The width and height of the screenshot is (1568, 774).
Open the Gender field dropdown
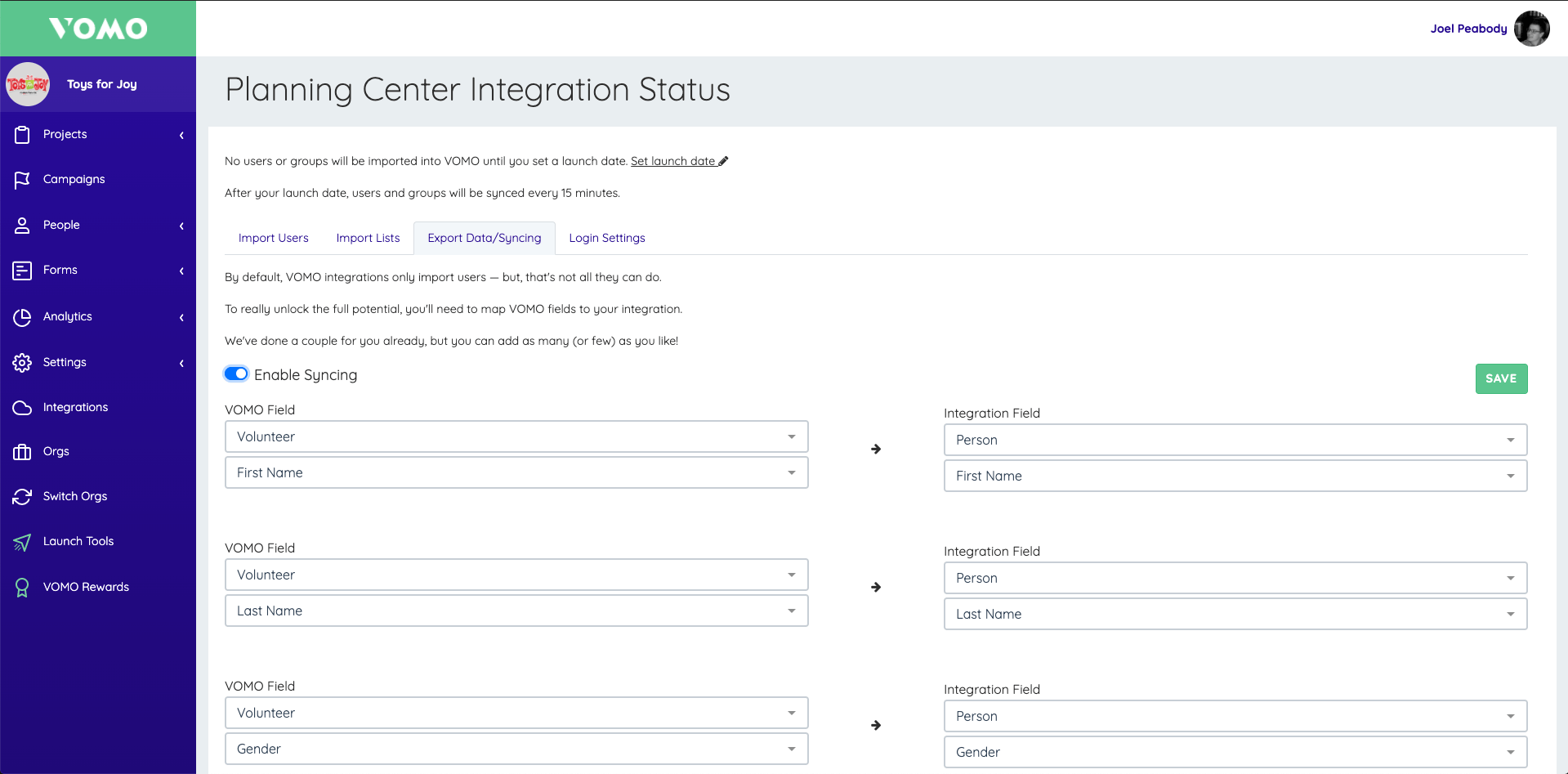click(516, 749)
